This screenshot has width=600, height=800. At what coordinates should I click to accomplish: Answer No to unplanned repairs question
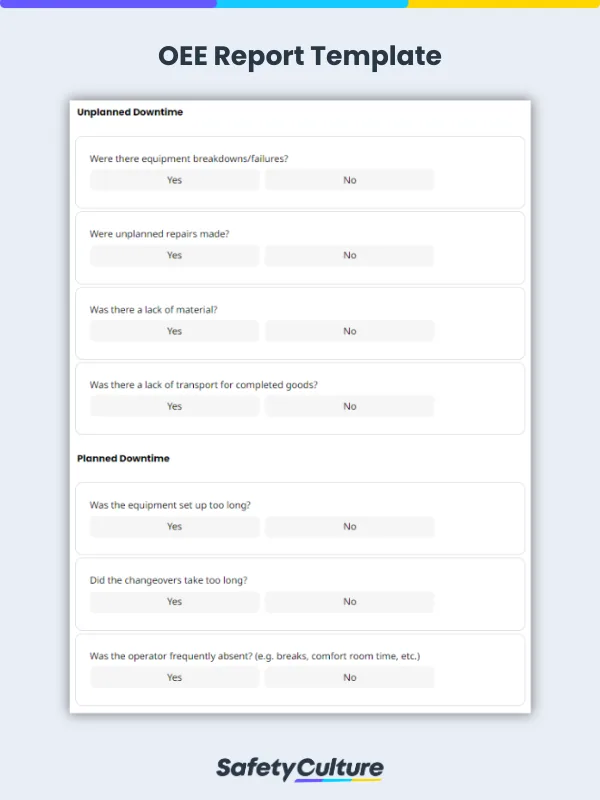coord(349,255)
